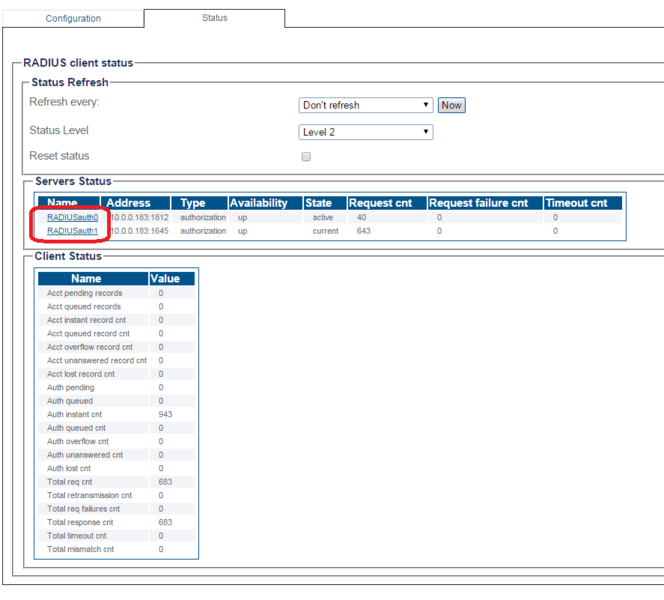The width and height of the screenshot is (664, 600).
Task: Expand the Status Level dropdown
Action: click(365, 132)
